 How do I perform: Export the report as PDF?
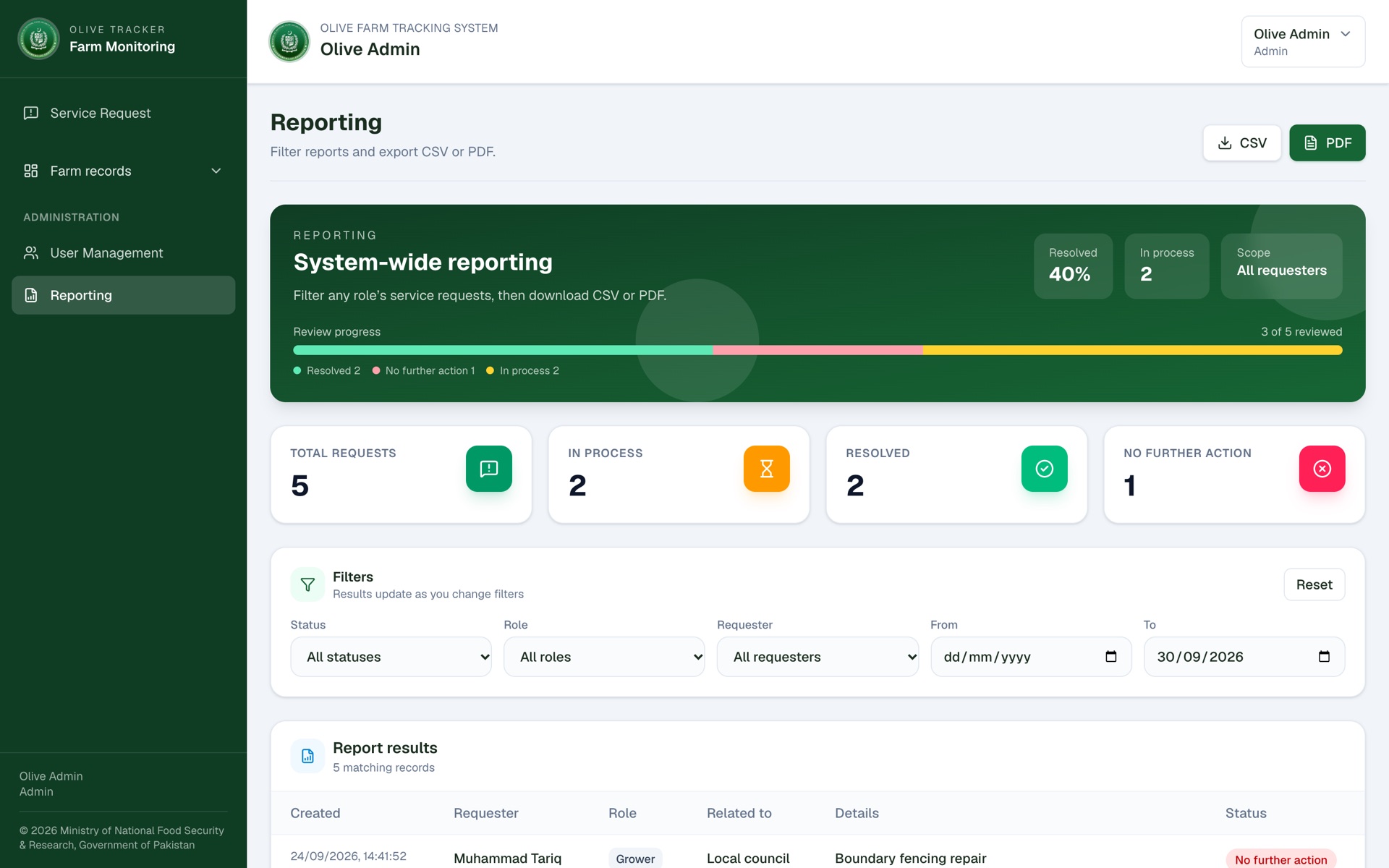pyautogui.click(x=1327, y=142)
